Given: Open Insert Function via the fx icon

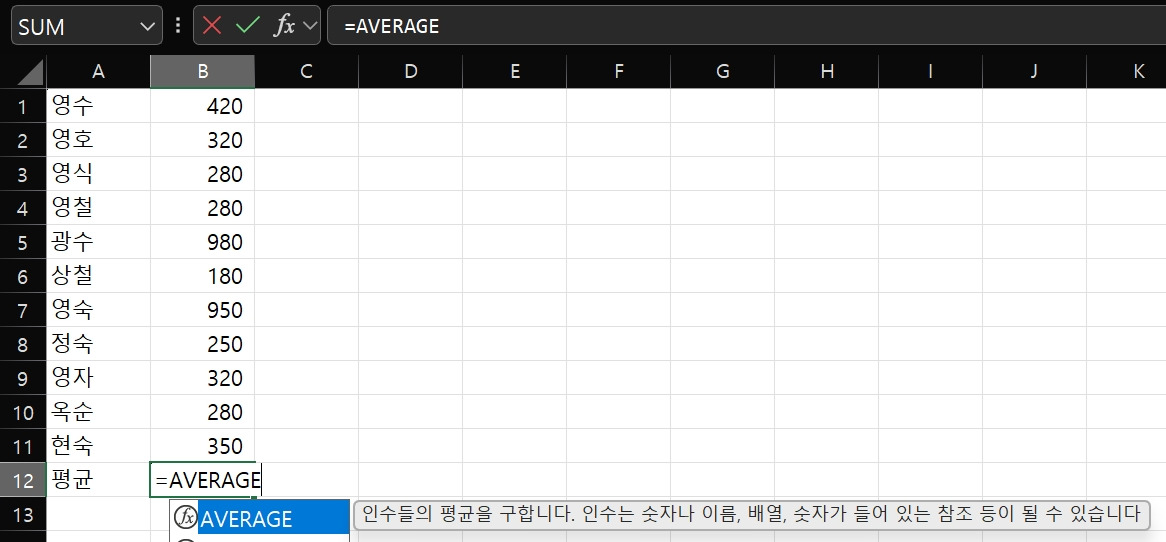Looking at the screenshot, I should [284, 26].
